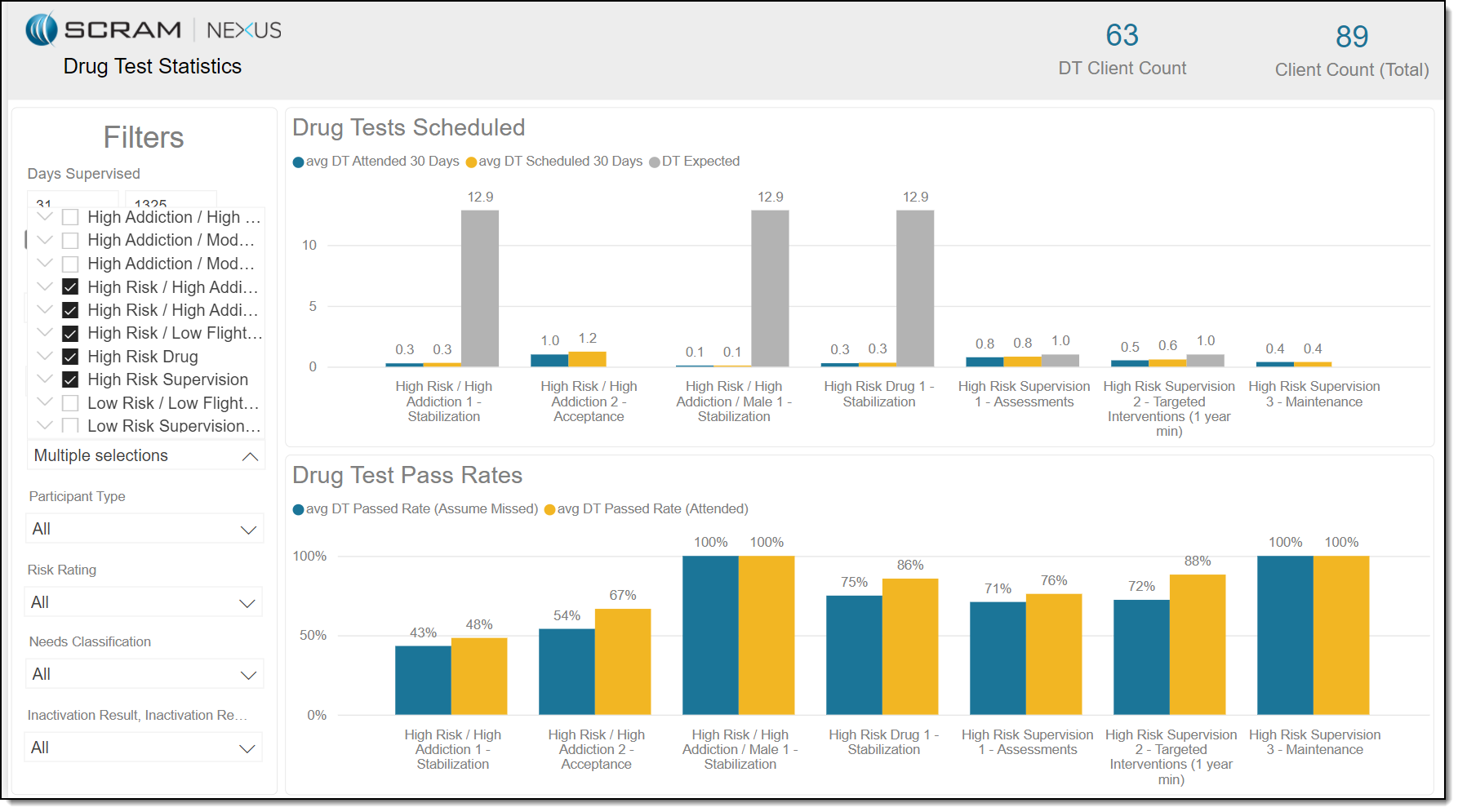
Task: Open the Participant Type dropdown
Action: tap(144, 530)
